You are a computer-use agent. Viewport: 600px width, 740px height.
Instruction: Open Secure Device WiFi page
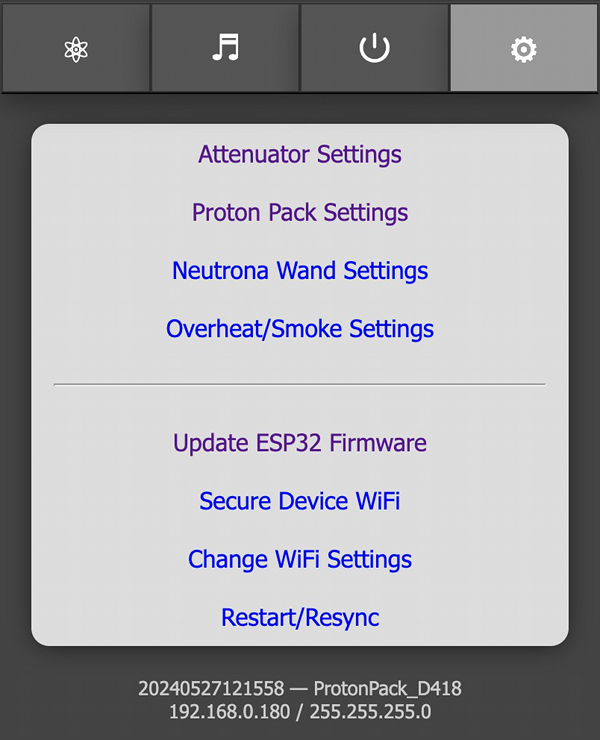click(x=300, y=501)
